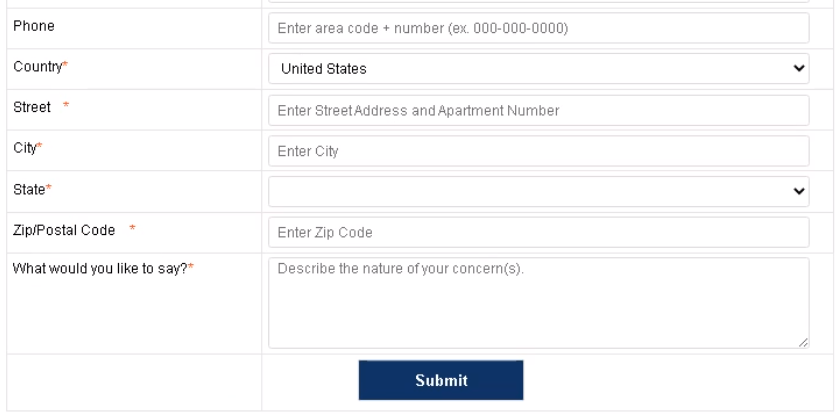Click the Street label text

coord(30,109)
